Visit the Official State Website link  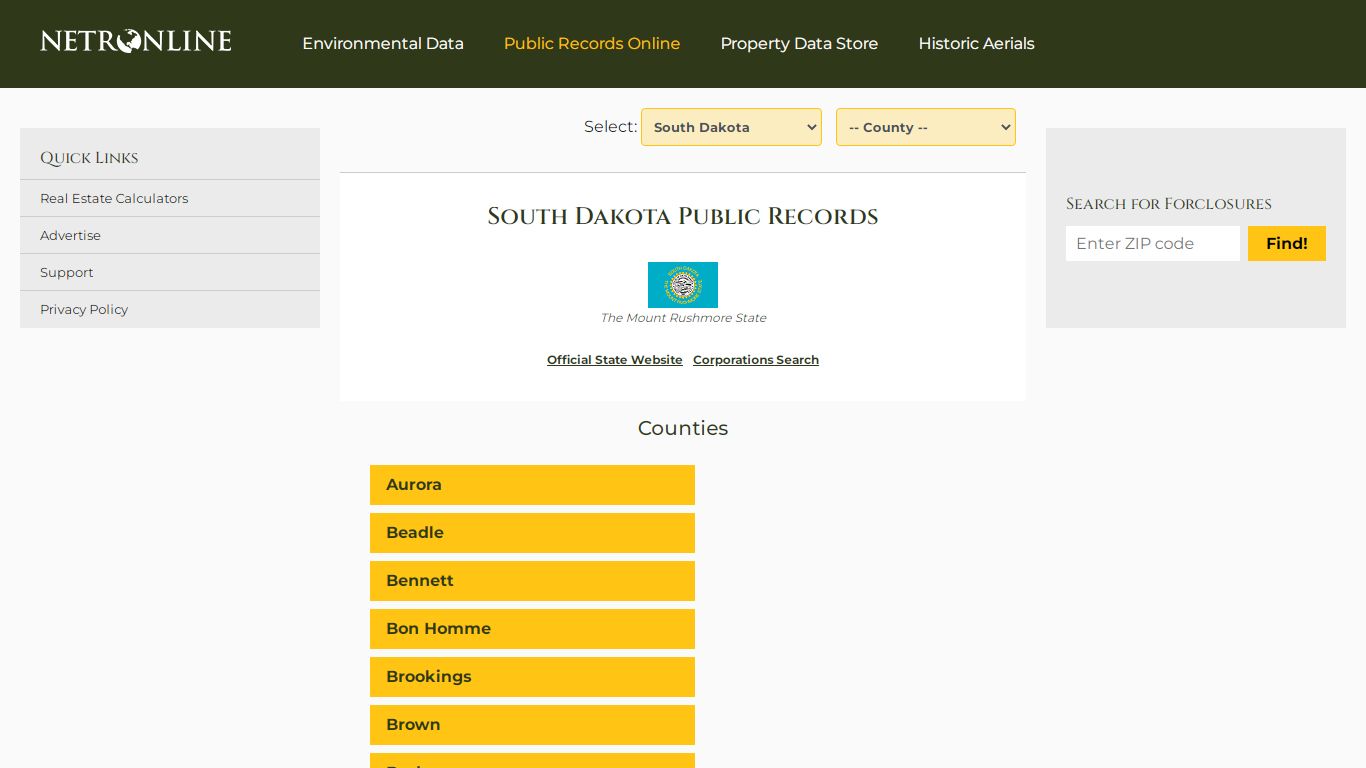coord(615,360)
